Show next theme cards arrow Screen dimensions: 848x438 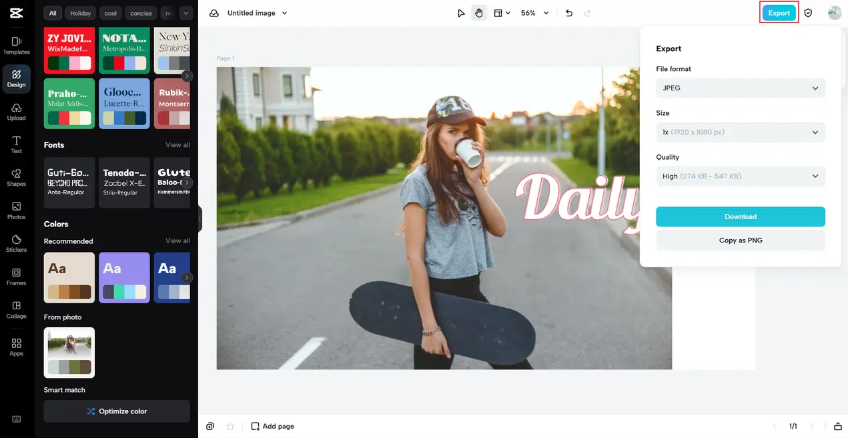point(187,76)
